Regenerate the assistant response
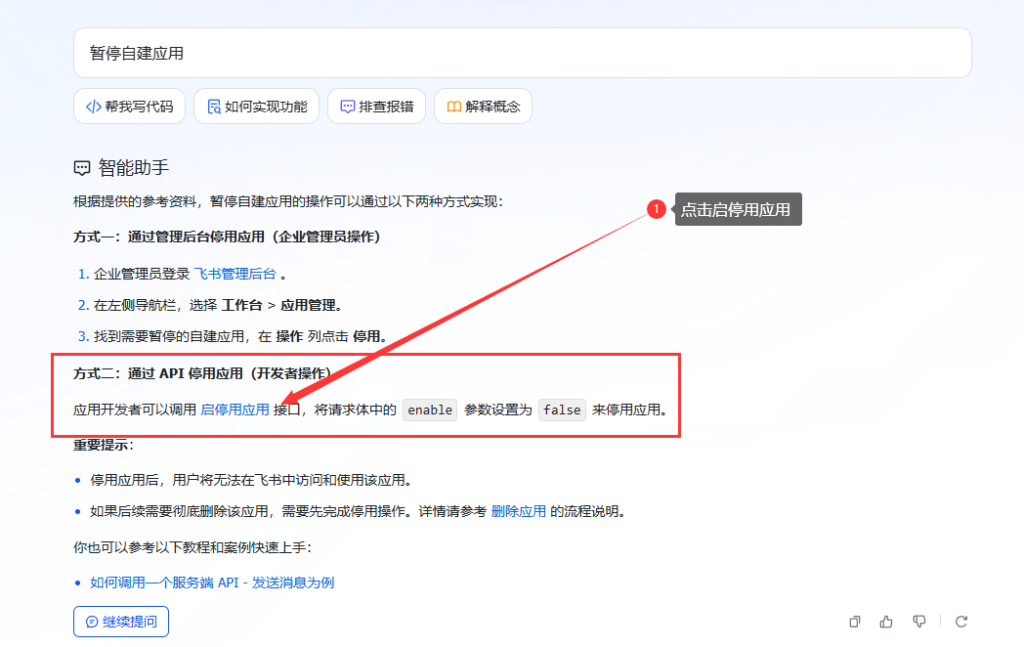 pyautogui.click(x=961, y=621)
